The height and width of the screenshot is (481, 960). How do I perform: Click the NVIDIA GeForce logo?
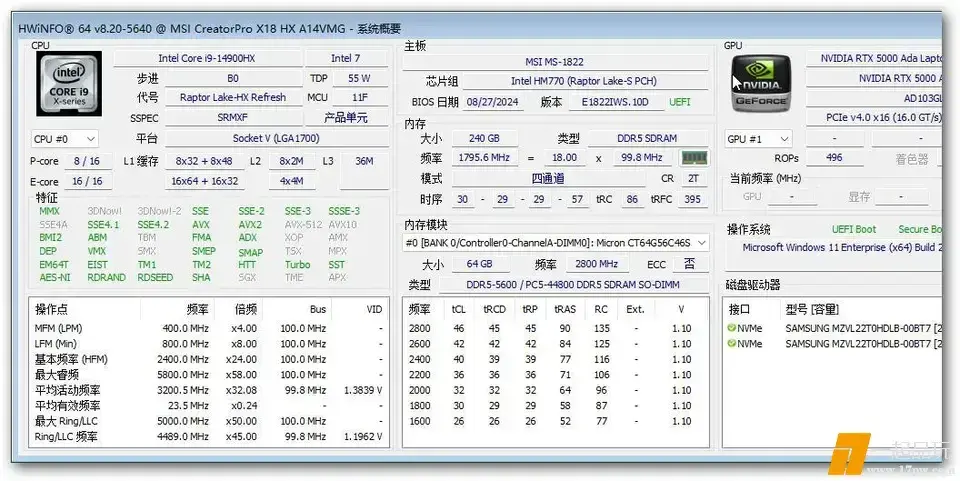(x=761, y=84)
